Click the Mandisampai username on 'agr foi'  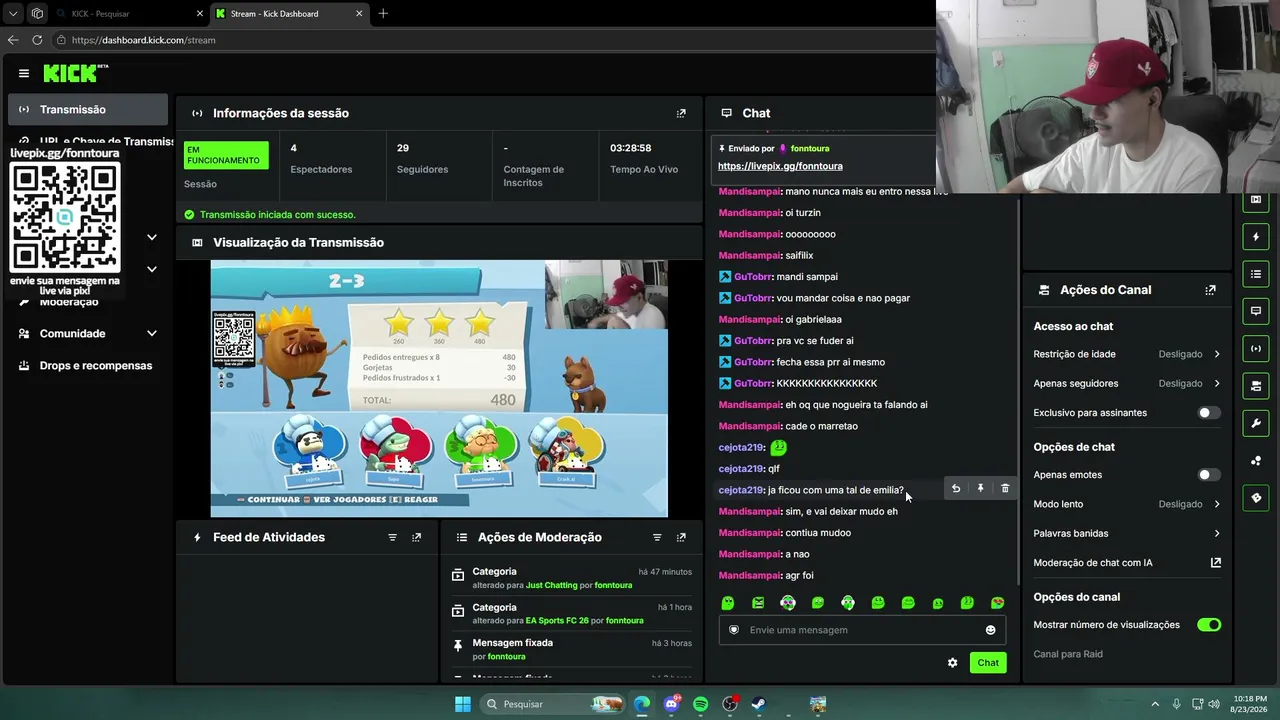click(x=750, y=576)
